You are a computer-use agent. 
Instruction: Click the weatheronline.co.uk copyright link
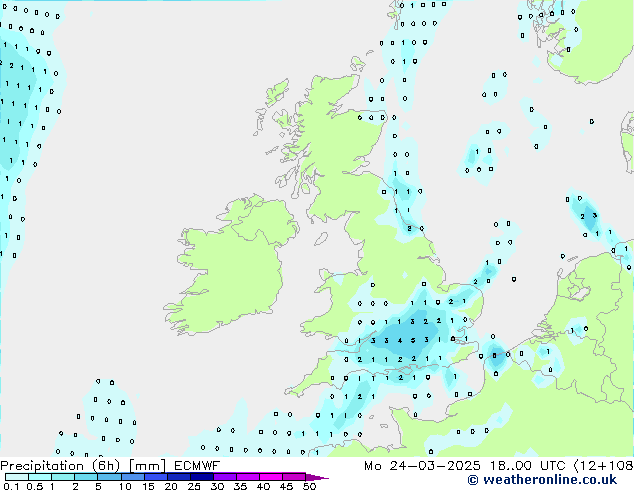(542, 480)
